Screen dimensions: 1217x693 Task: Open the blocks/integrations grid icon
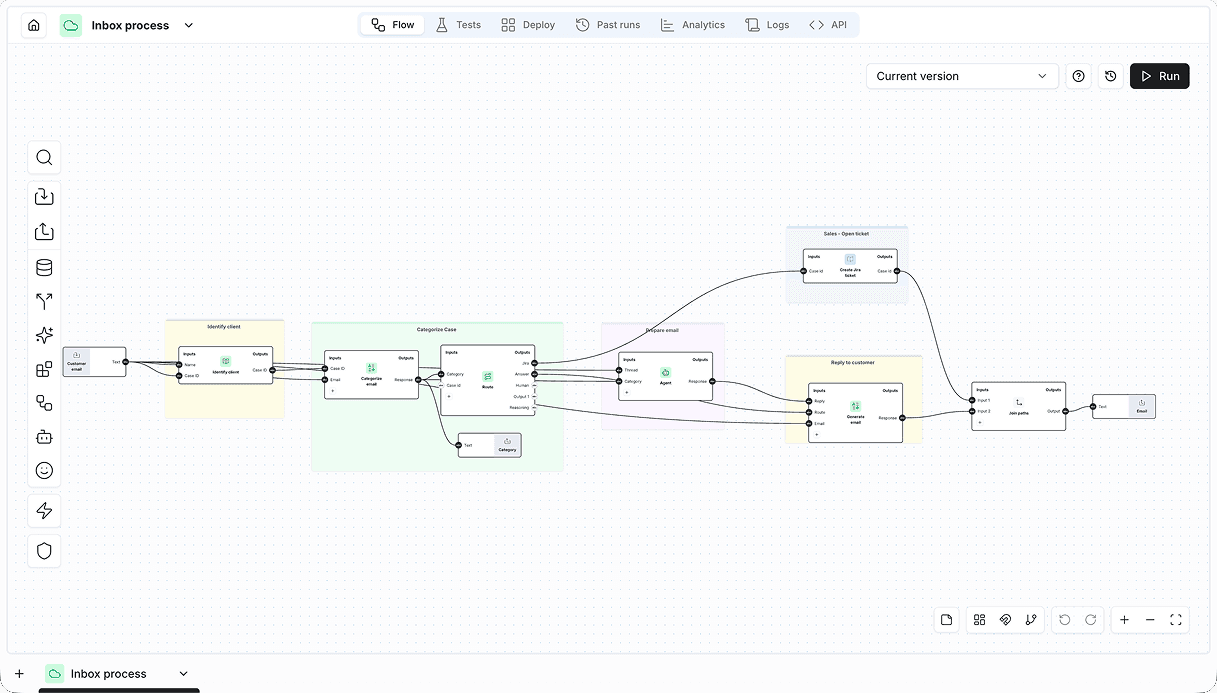(x=44, y=369)
